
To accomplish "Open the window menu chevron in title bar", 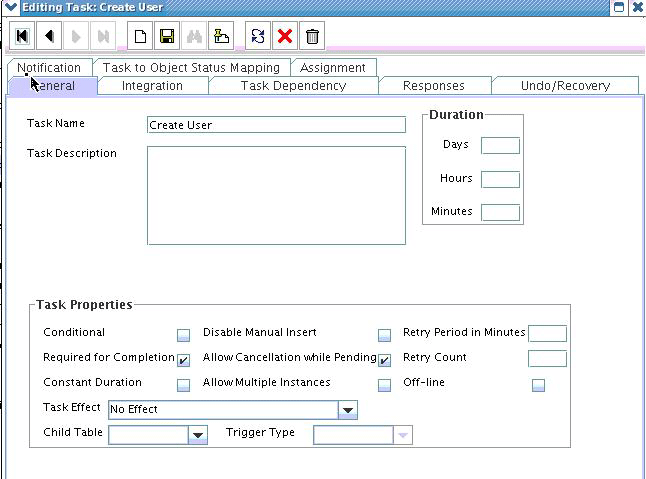I will click(x=10, y=7).
